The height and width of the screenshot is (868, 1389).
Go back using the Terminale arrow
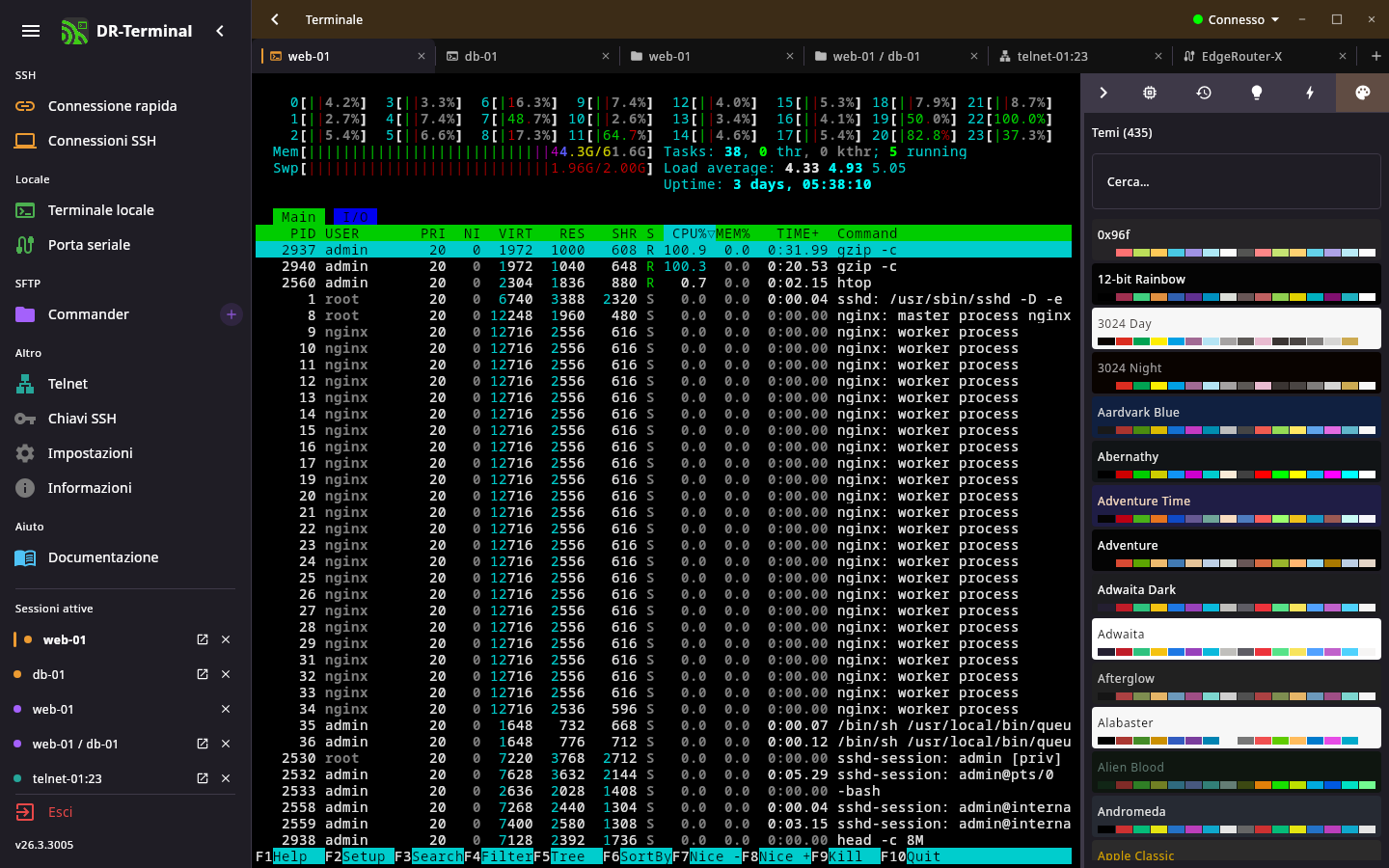tap(275, 19)
